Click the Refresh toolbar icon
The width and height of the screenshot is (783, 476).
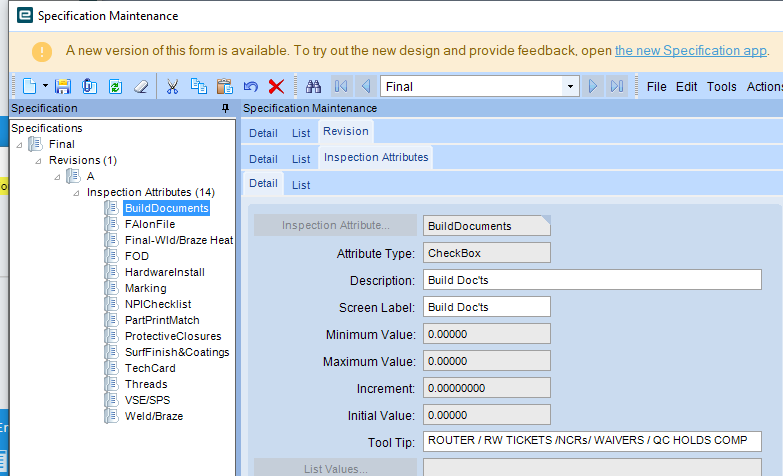115,86
